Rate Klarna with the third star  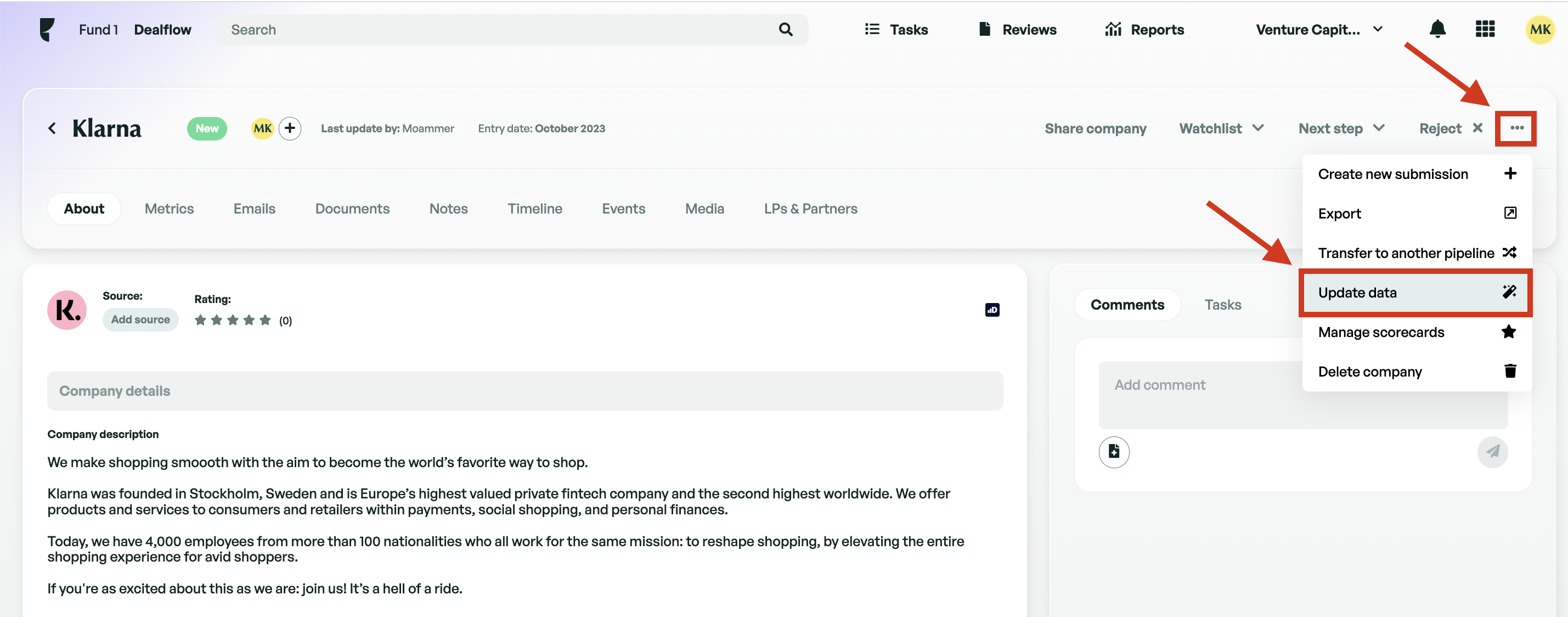pyautogui.click(x=233, y=320)
